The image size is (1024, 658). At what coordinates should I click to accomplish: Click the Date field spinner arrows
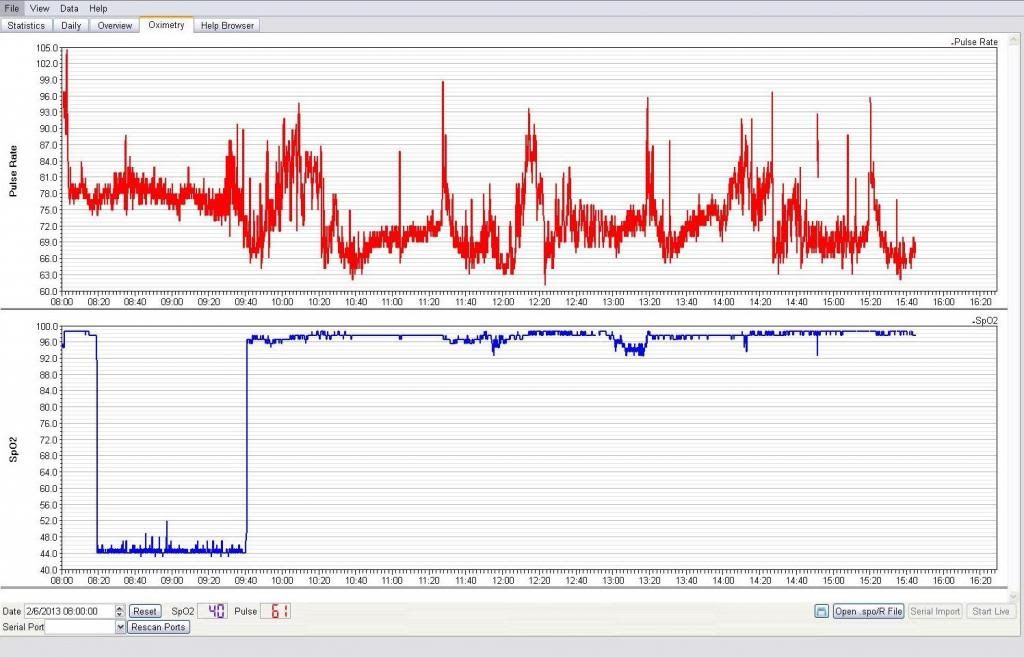[120, 611]
